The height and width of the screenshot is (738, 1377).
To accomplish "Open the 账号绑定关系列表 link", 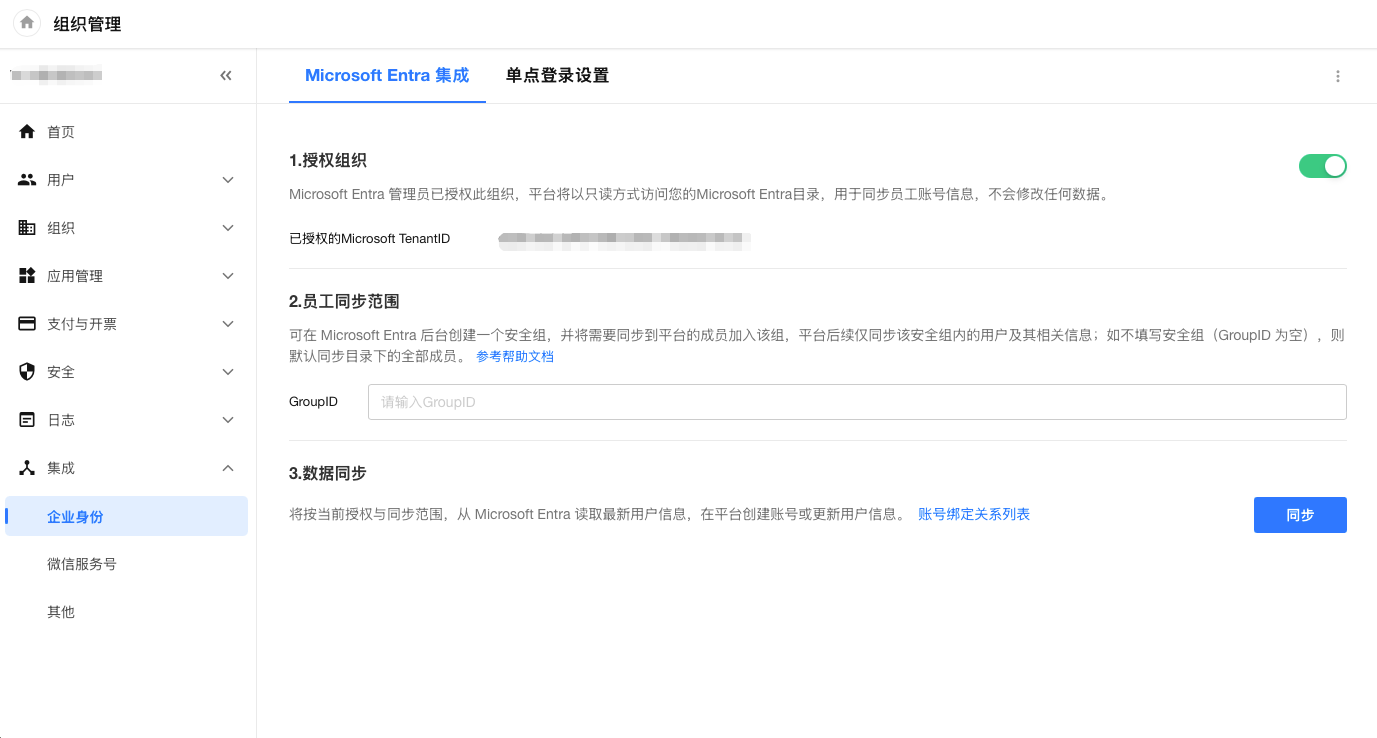I will click(974, 515).
